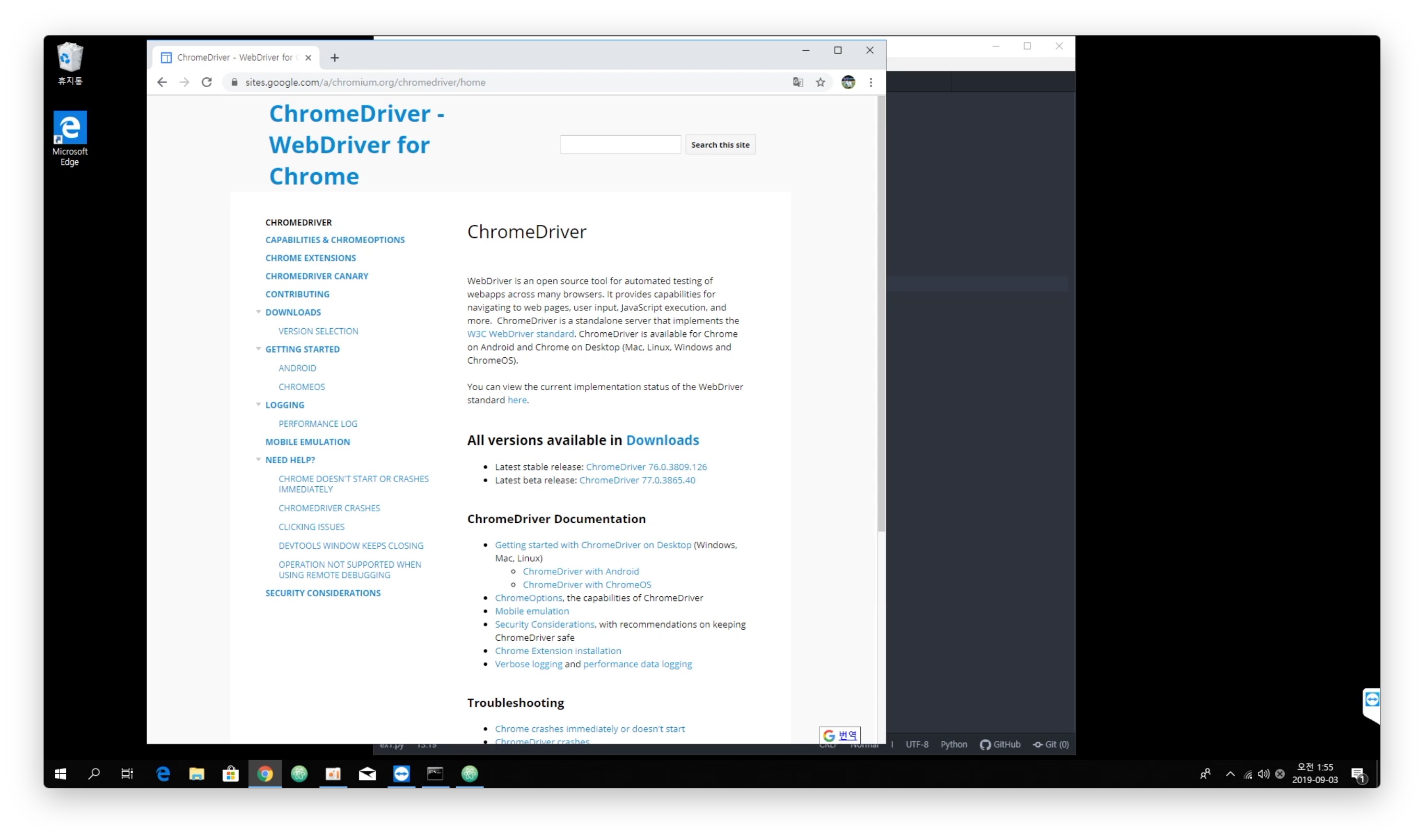Open ChromeDriver Canary sidebar link

tap(316, 276)
